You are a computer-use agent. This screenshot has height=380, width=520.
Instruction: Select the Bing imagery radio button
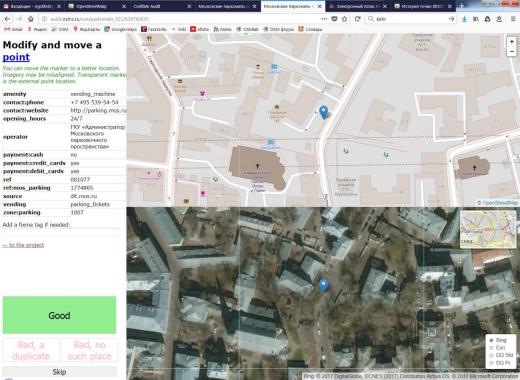[491, 340]
